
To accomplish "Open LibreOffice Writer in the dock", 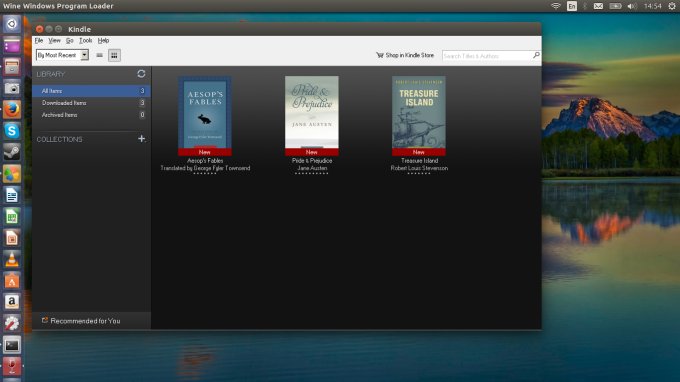I will click(x=12, y=195).
